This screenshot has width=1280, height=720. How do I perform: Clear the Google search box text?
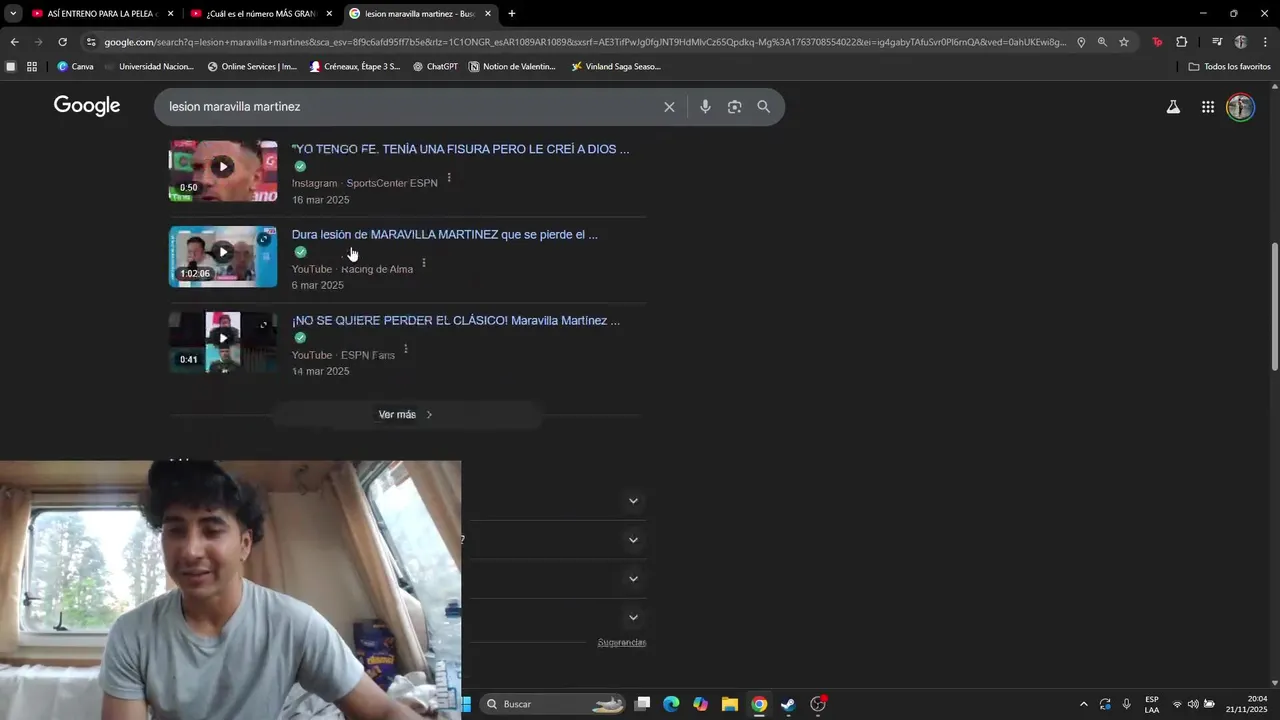[669, 107]
